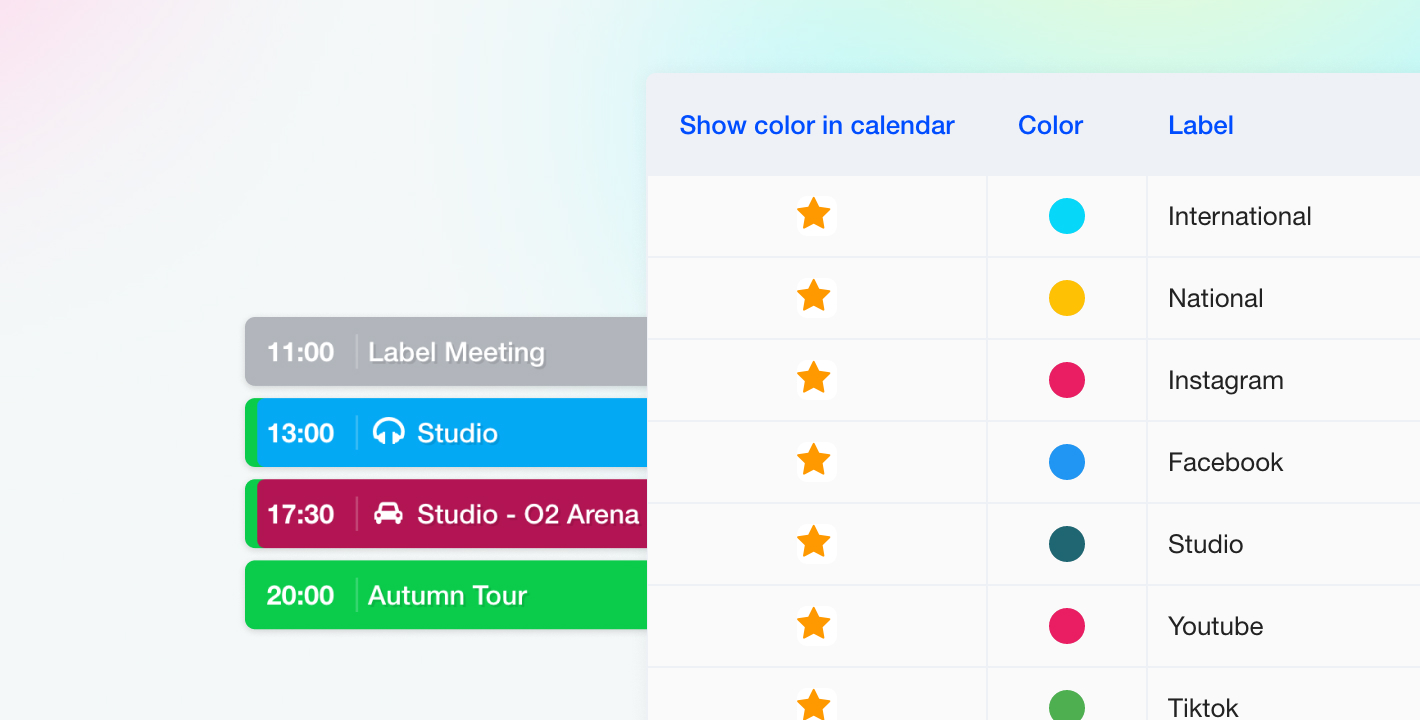Viewport: 1420px width, 720px height.
Task: Toggle the star for International label
Action: (814, 215)
